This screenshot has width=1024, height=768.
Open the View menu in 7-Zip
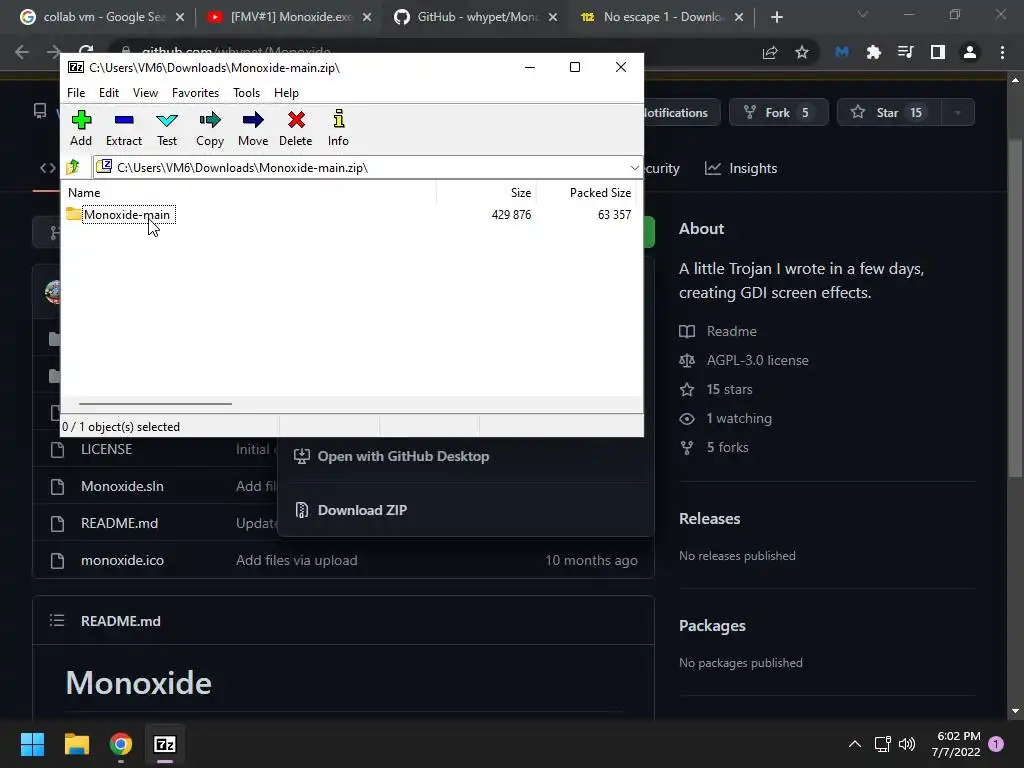click(145, 93)
